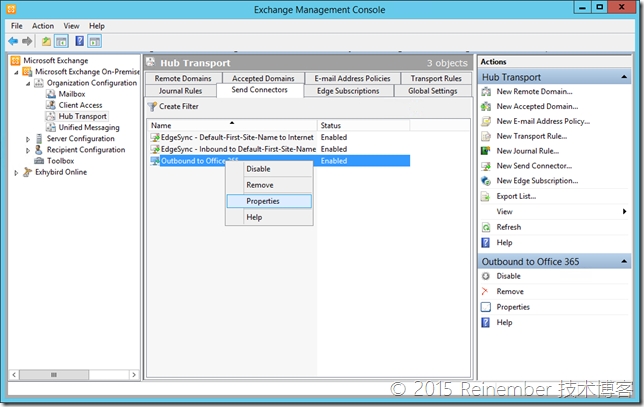644x407 pixels.
Task: Switch to the E-mail Address Policies tab
Action: tap(352, 78)
